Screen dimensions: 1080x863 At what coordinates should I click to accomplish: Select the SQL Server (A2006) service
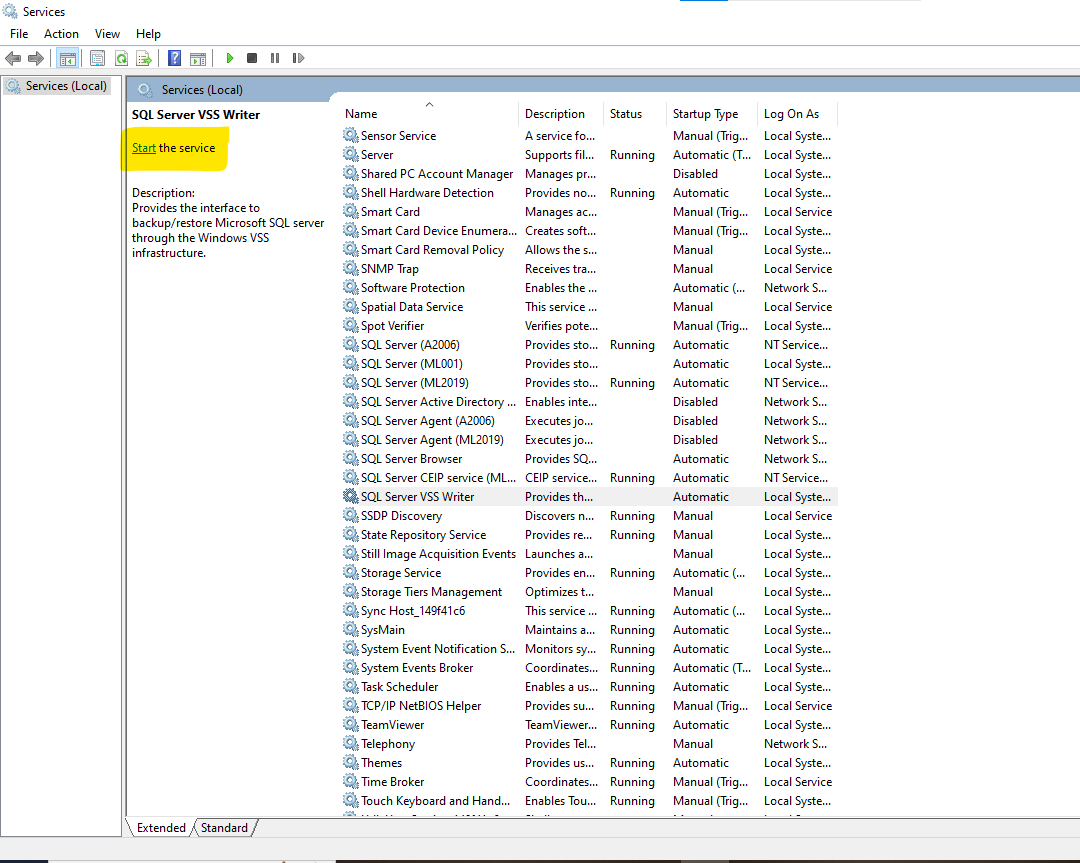point(590,344)
